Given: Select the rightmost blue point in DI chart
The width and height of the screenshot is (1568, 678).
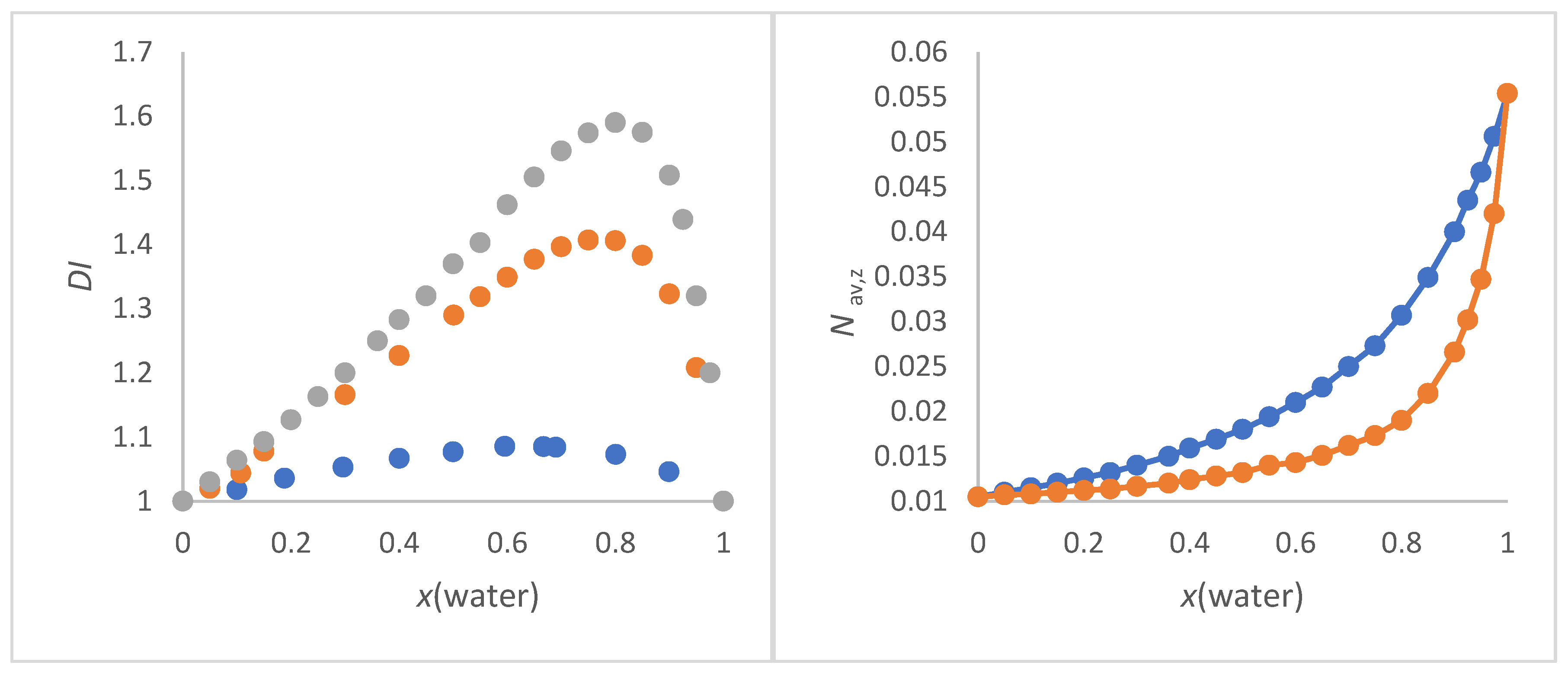Looking at the screenshot, I should pyautogui.click(x=669, y=471).
